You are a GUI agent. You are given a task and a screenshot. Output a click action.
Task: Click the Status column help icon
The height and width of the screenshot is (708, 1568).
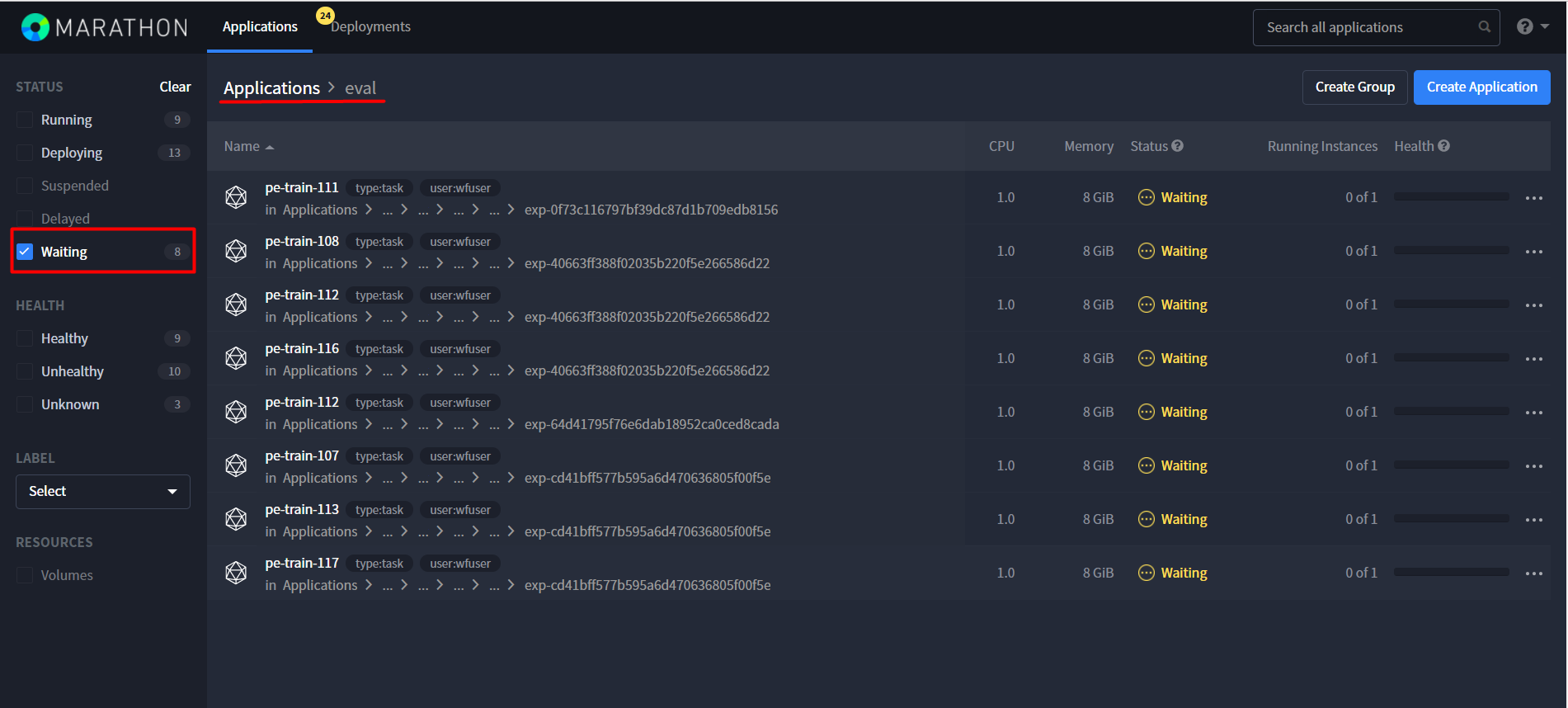click(x=1177, y=146)
